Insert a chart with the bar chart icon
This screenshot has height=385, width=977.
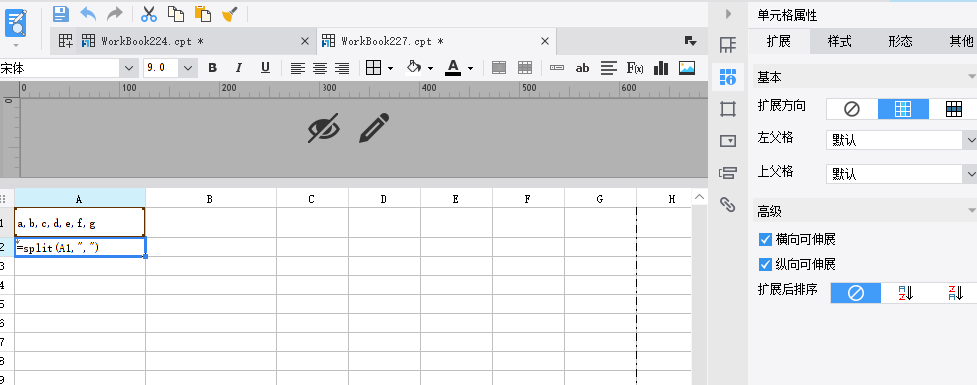click(x=660, y=68)
